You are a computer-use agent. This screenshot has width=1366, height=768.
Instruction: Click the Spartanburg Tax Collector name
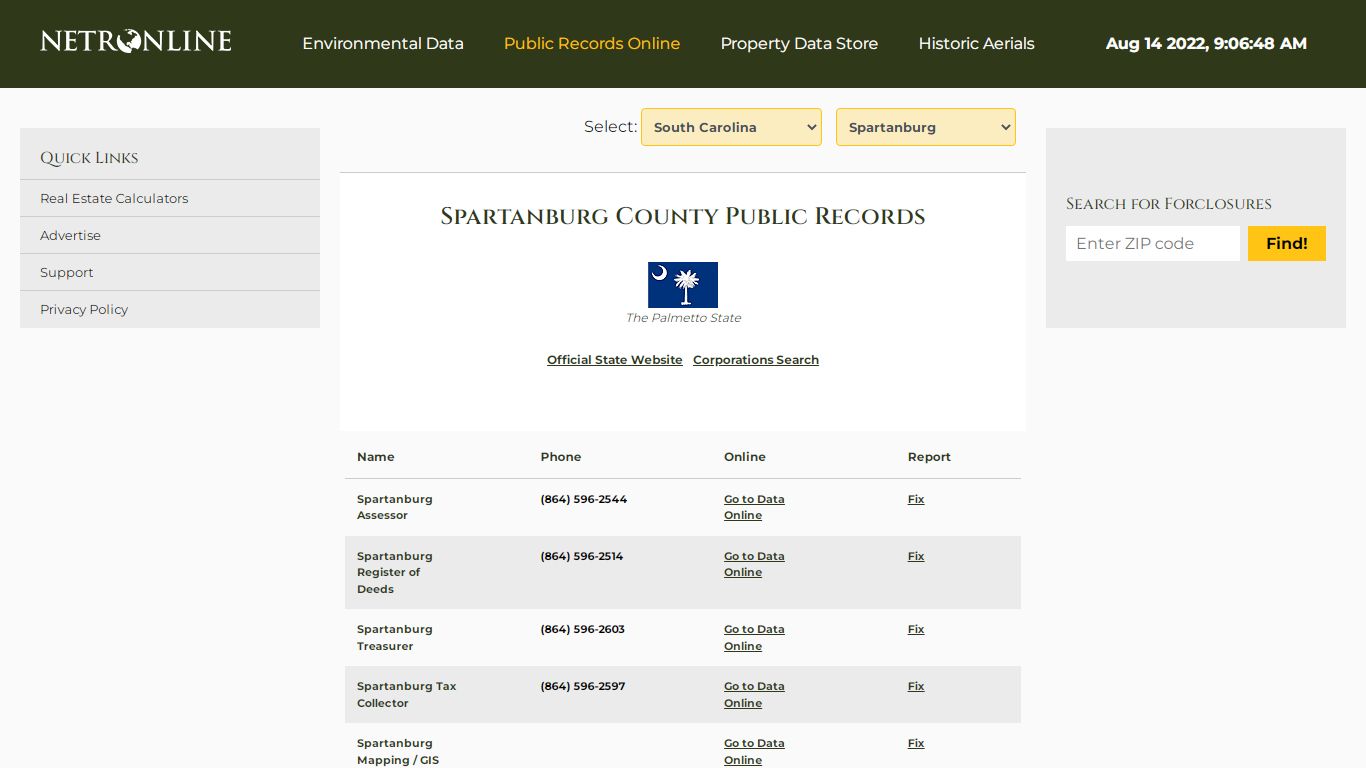click(x=407, y=694)
